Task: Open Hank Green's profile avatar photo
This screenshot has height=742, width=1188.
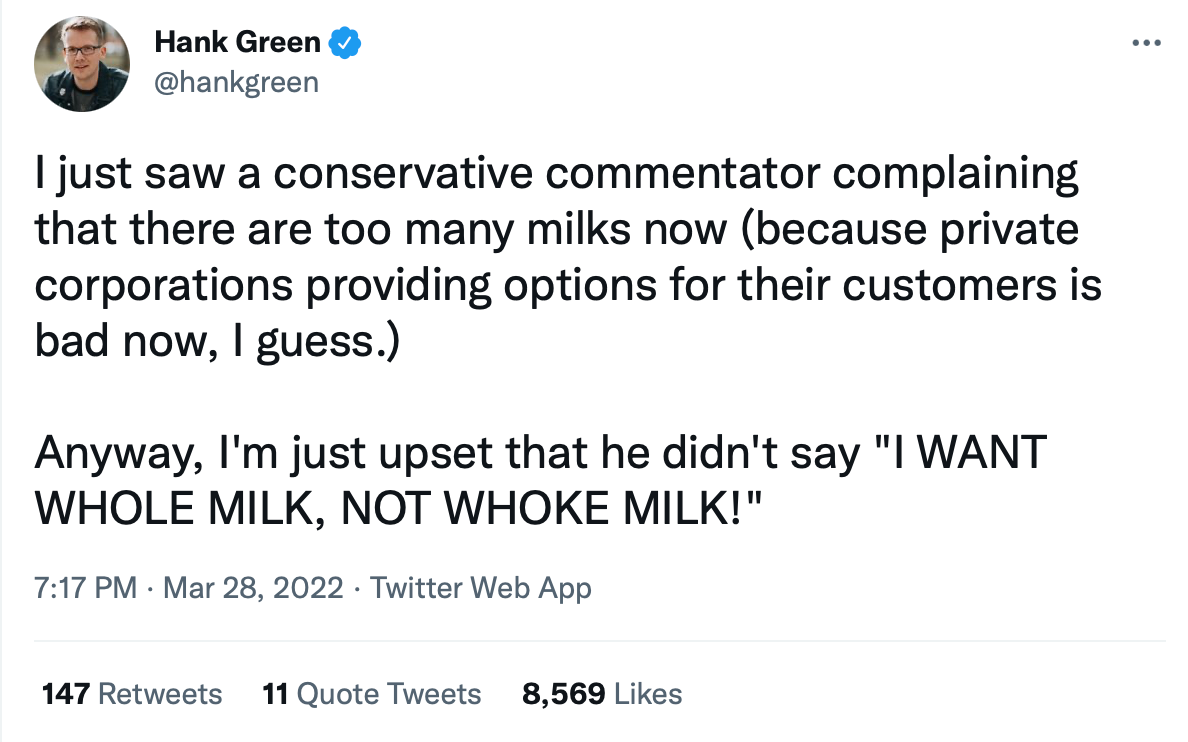Action: coord(82,64)
